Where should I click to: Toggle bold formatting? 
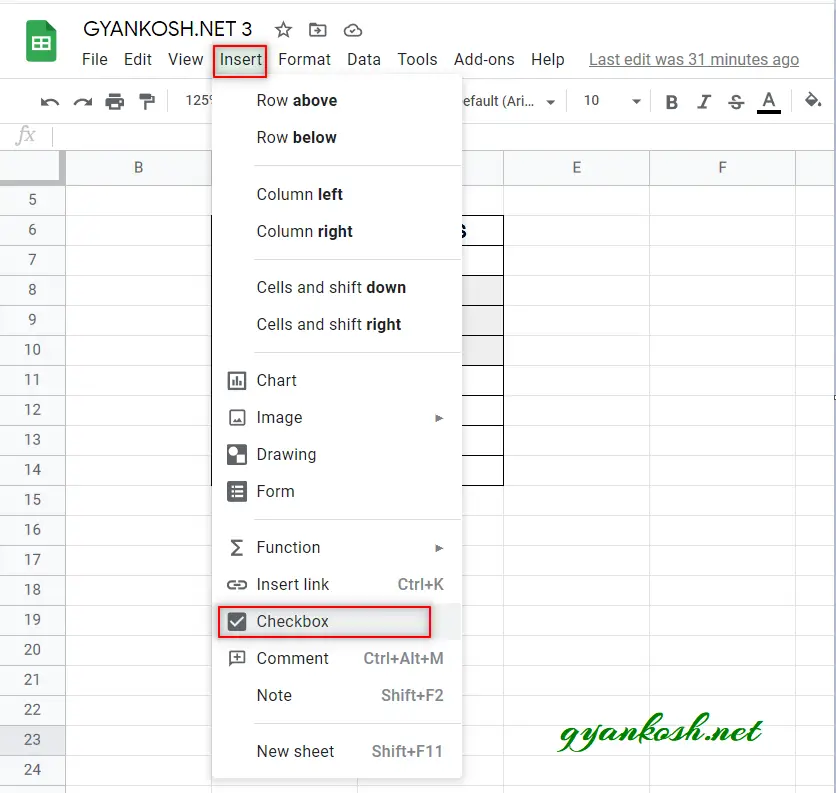point(672,101)
